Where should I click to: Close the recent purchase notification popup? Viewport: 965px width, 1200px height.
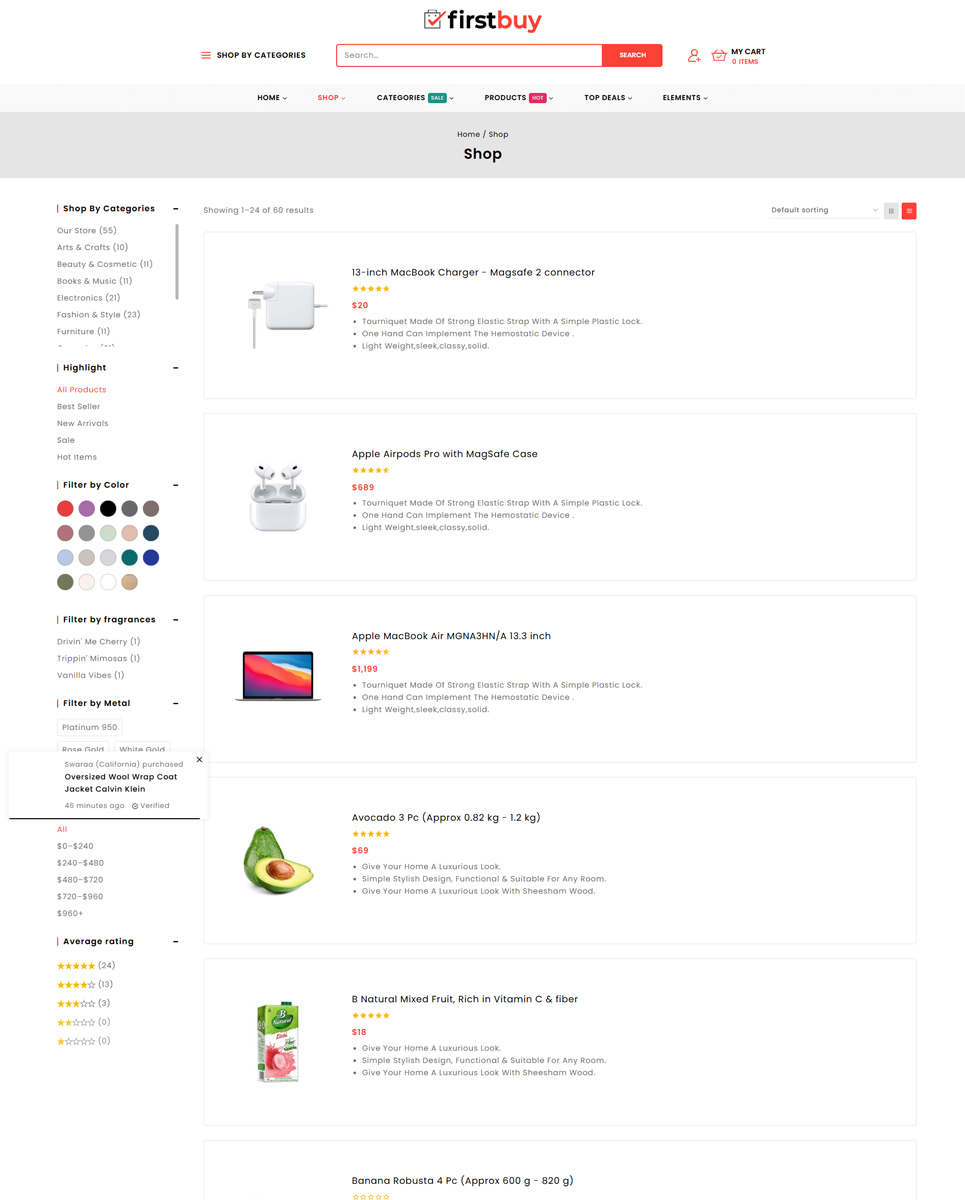(x=199, y=760)
